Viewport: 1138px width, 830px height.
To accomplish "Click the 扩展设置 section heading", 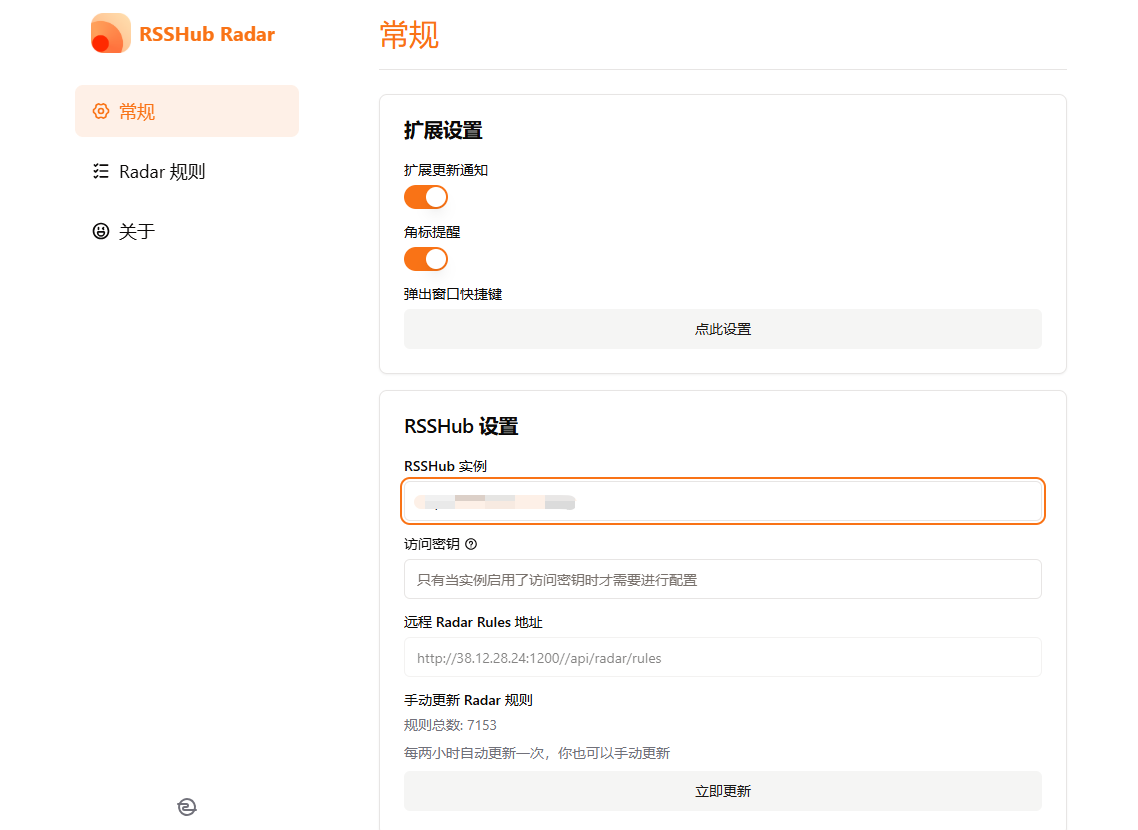I will coord(443,130).
